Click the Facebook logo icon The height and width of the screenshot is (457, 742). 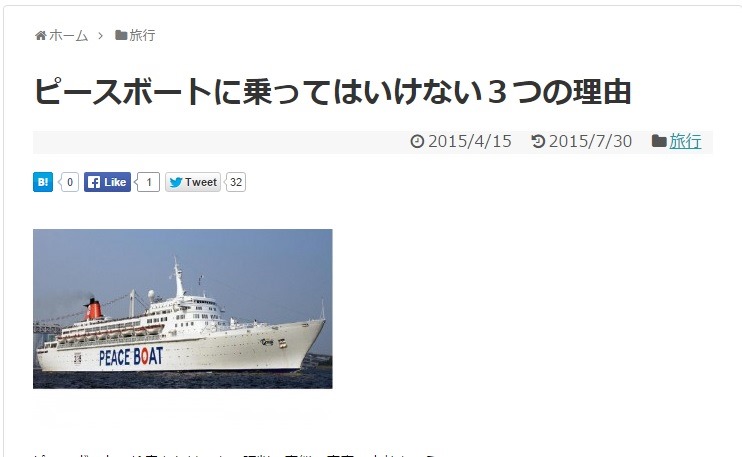coord(94,182)
